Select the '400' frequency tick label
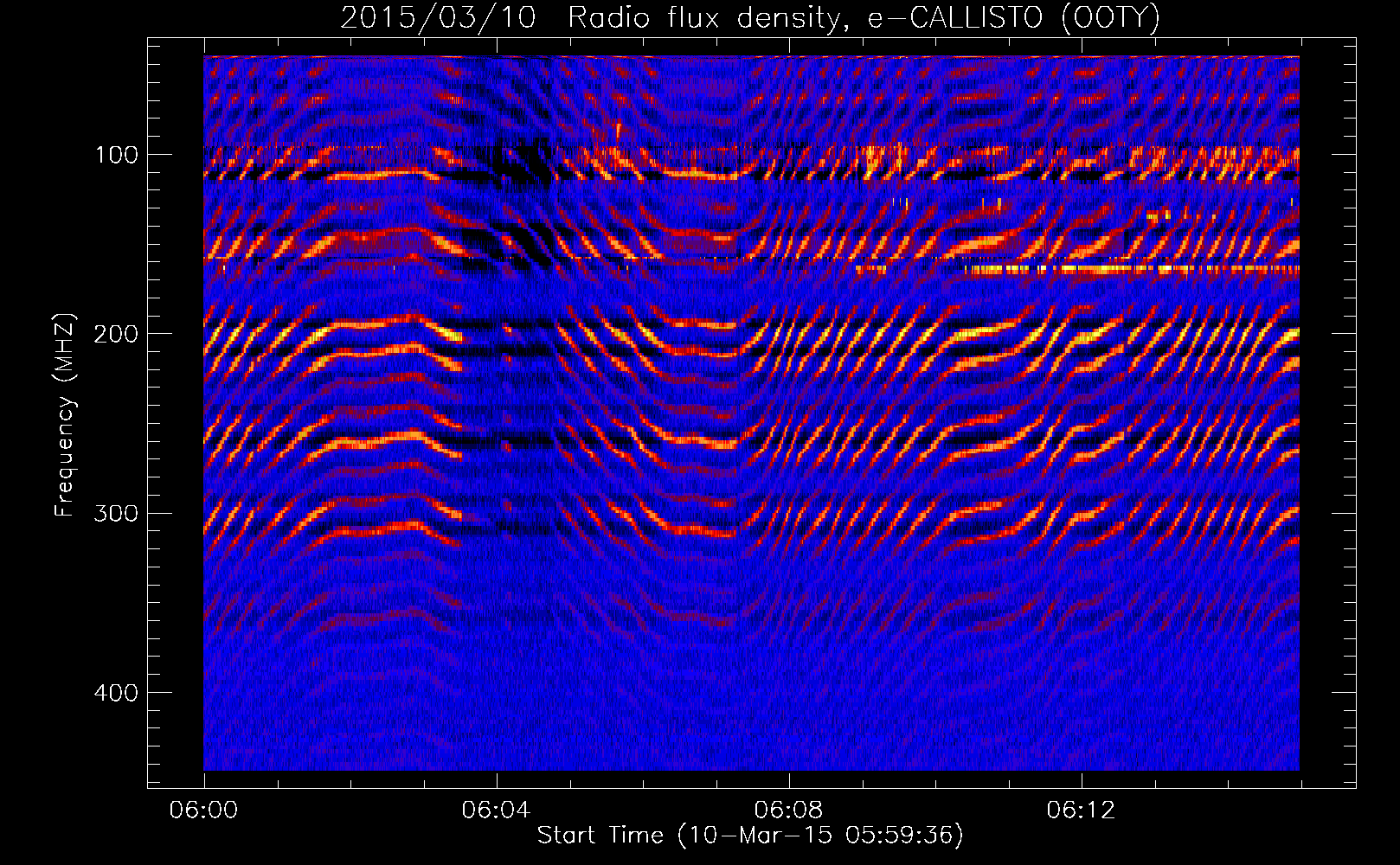This screenshot has width=1400, height=865. click(115, 693)
